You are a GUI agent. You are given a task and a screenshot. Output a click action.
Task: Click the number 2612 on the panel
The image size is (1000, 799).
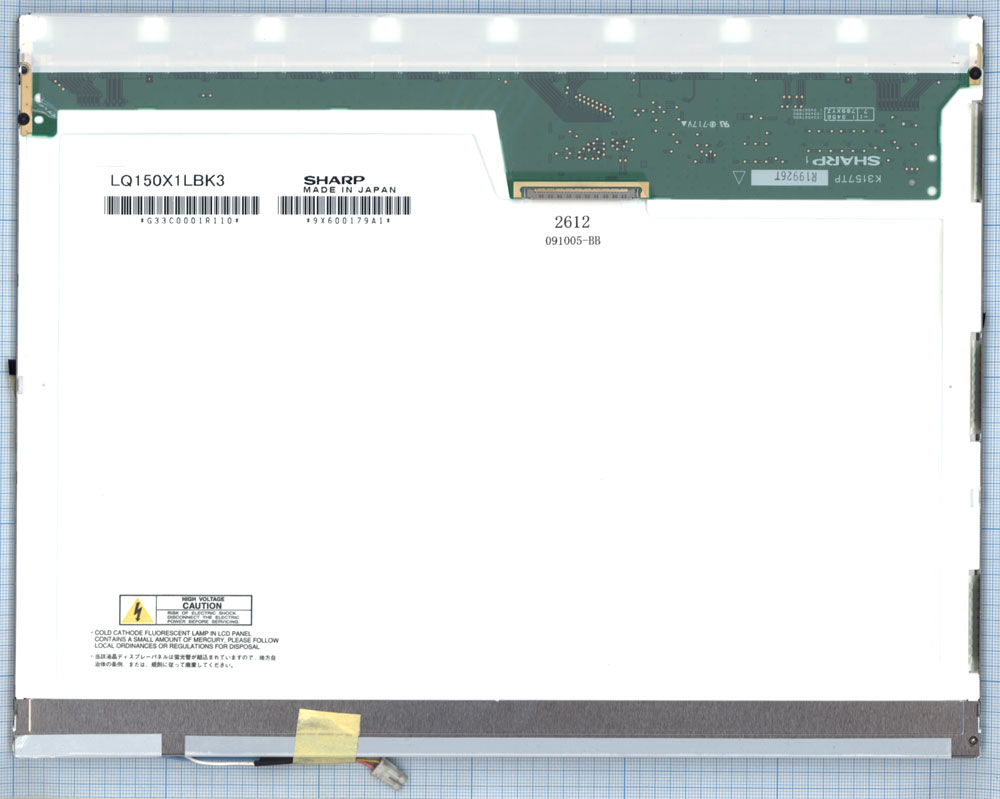pos(572,222)
